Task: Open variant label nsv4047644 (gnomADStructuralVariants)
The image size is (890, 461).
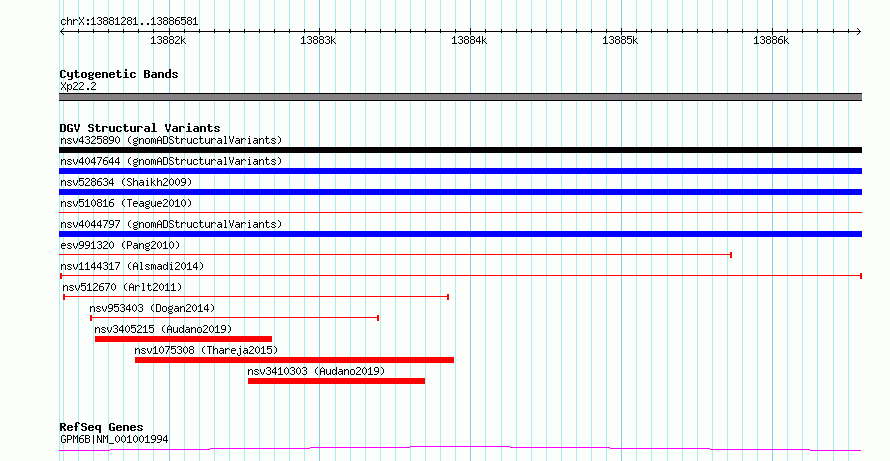Action: pyautogui.click(x=171, y=161)
